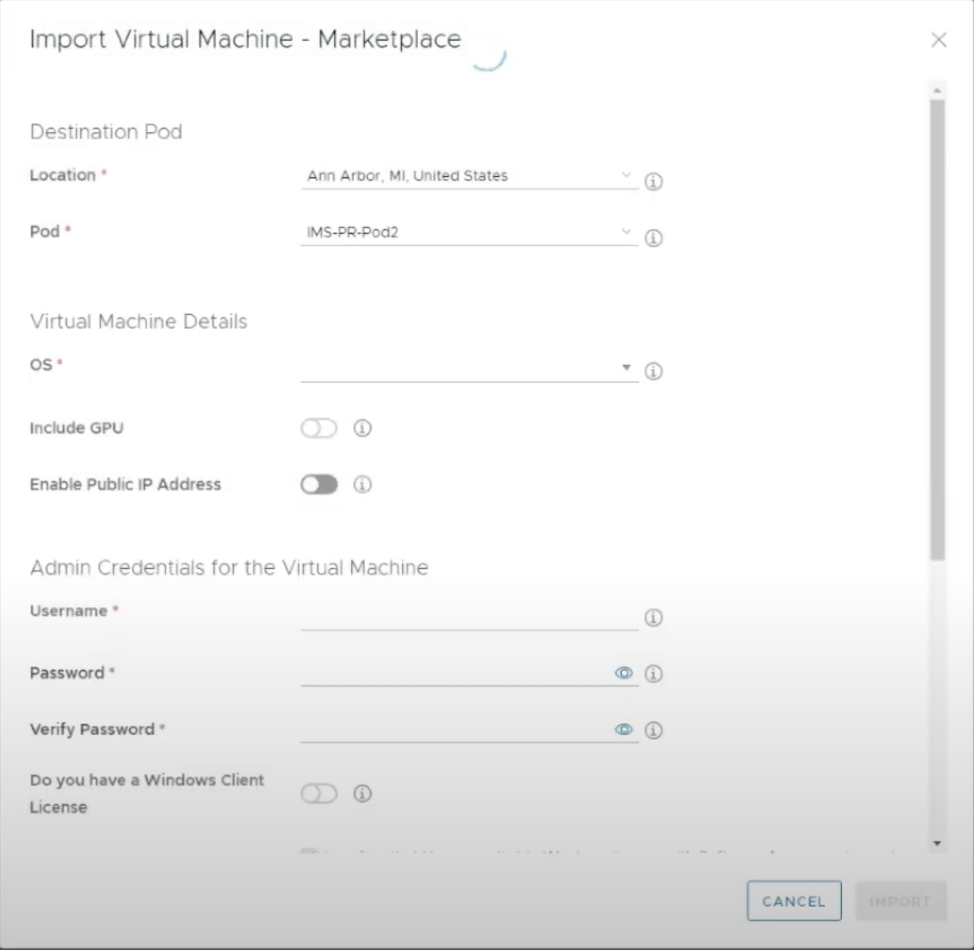Click the Verify Password info icon
This screenshot has height=950, width=974.
[653, 730]
